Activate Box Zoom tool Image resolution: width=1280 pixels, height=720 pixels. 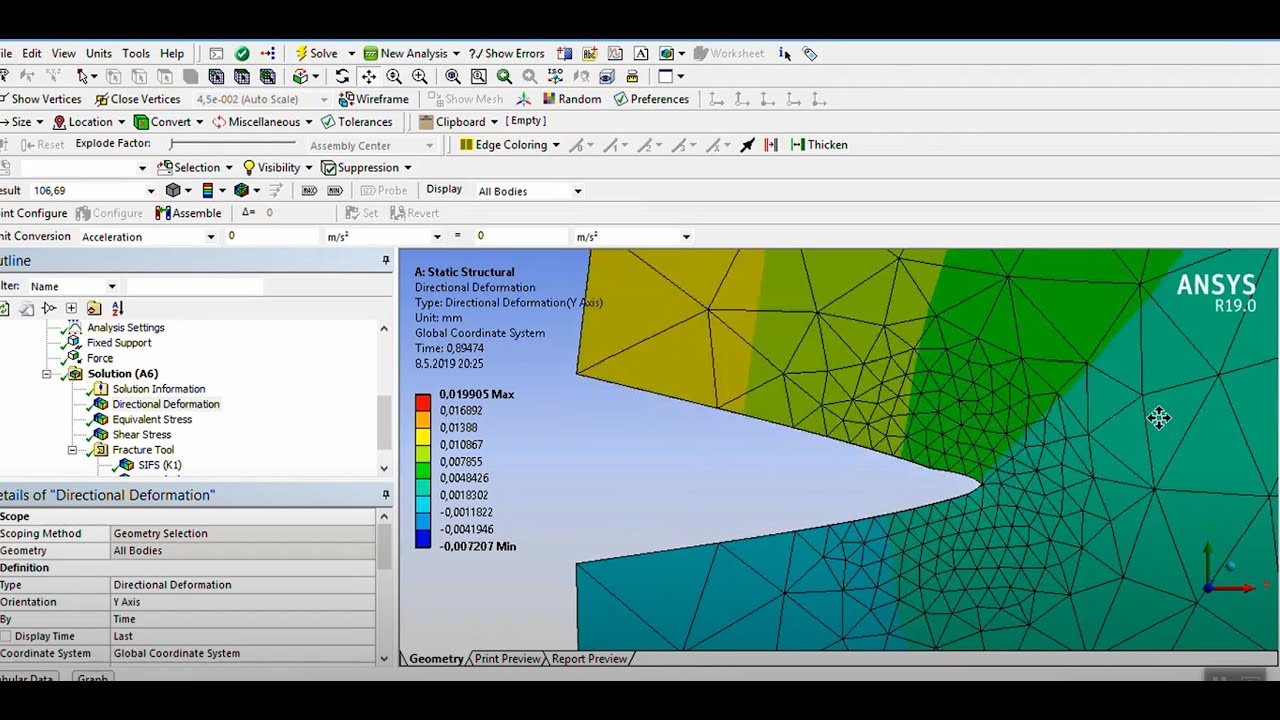pos(420,76)
